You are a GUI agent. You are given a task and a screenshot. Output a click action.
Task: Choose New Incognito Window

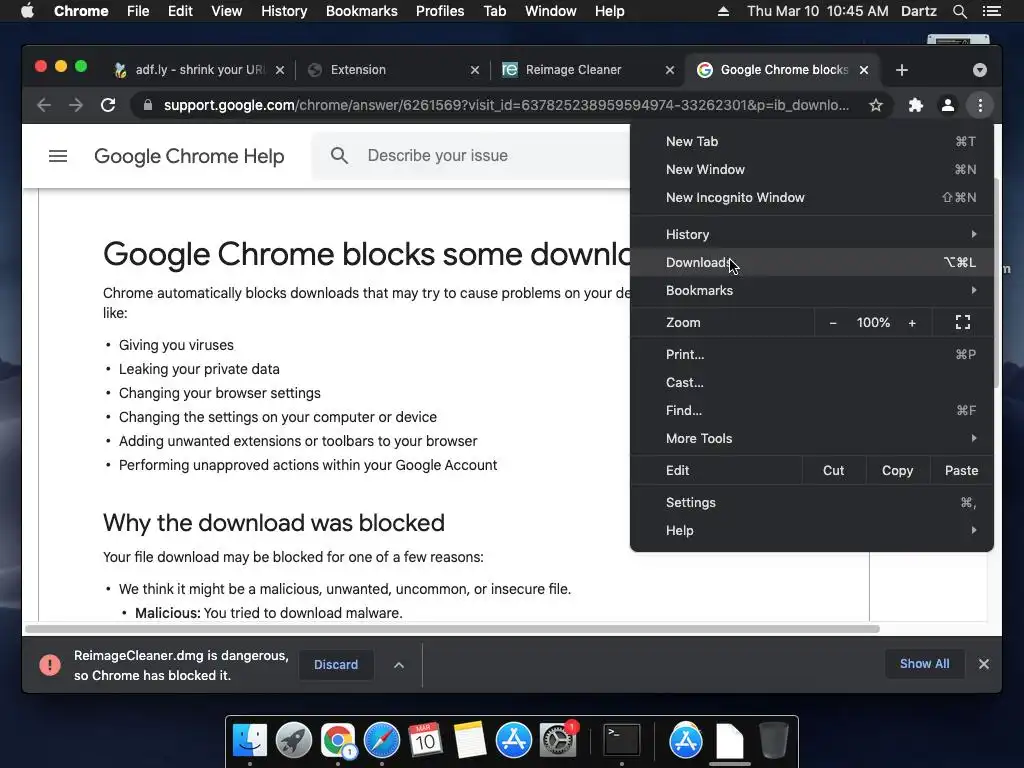pyautogui.click(x=812, y=198)
